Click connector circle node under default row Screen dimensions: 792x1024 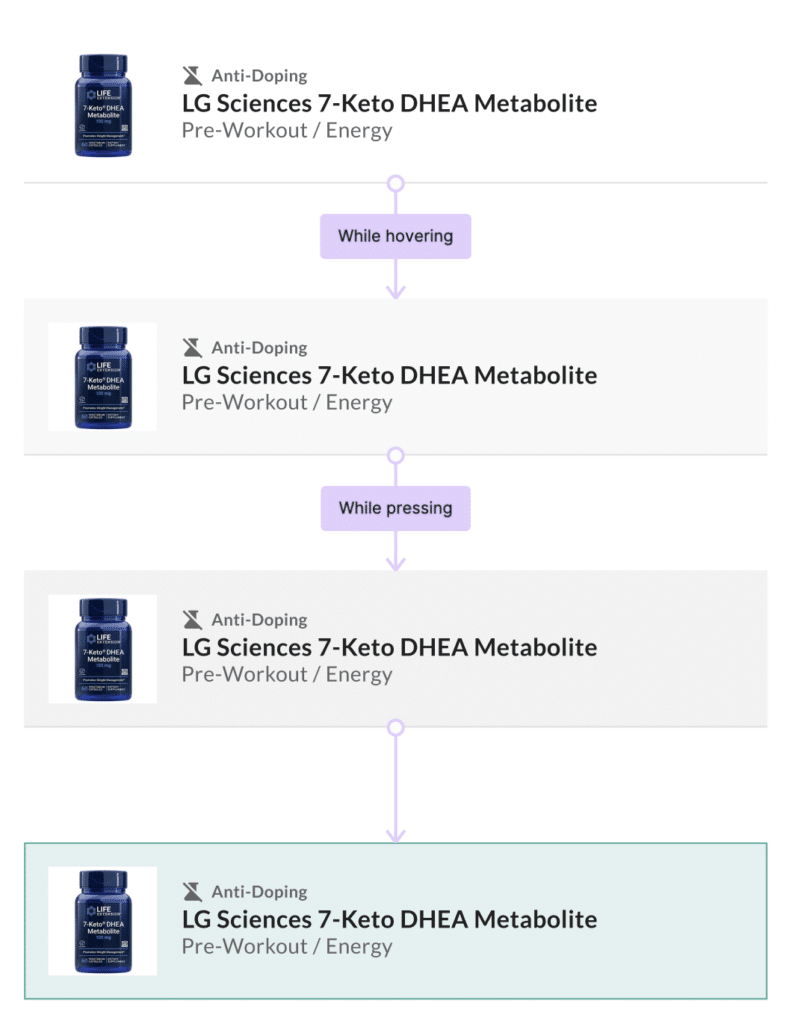(x=396, y=184)
